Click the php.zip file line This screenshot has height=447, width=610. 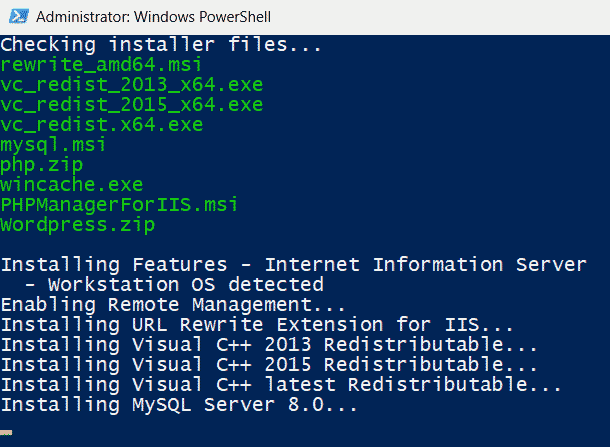42,165
